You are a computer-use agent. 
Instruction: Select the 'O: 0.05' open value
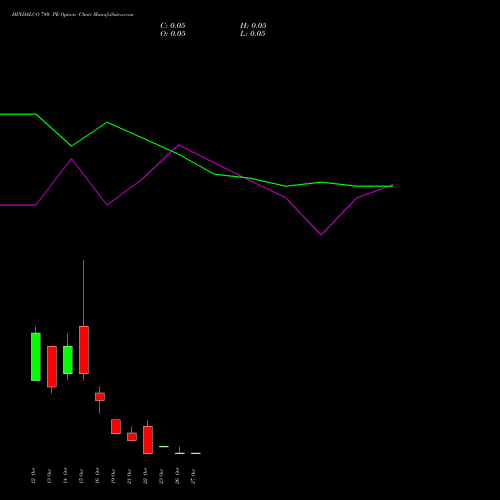point(173,34)
